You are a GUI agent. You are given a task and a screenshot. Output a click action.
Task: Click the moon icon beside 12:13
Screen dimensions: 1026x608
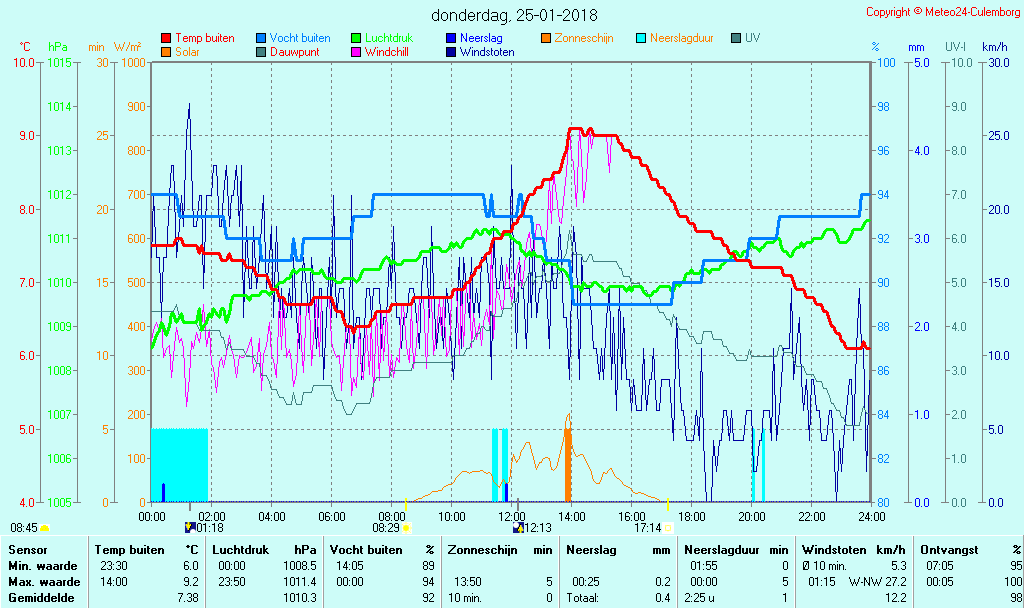tap(518, 527)
